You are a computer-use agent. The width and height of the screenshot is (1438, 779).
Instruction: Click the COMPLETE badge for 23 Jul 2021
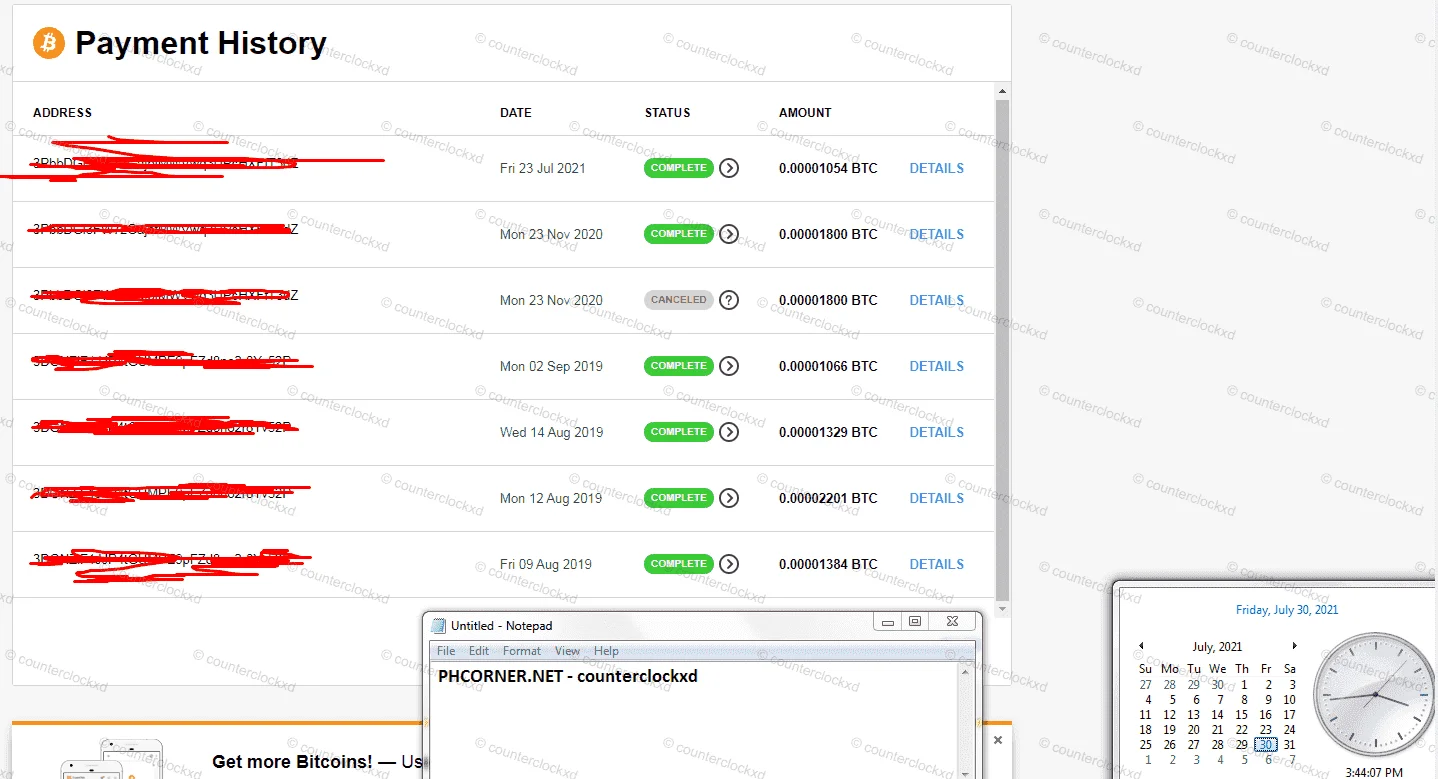pyautogui.click(x=679, y=168)
